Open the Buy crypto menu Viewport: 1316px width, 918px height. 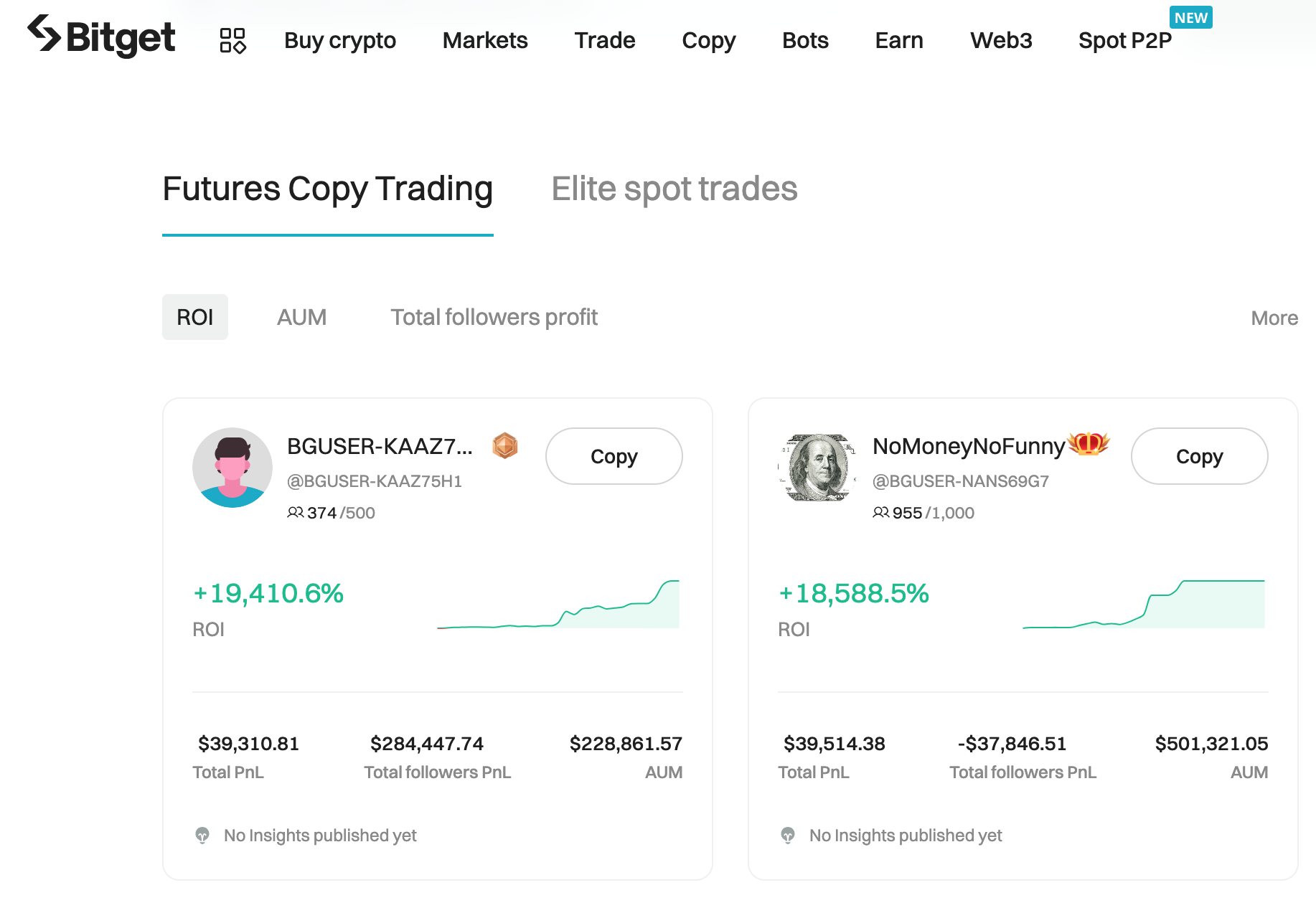tap(340, 40)
